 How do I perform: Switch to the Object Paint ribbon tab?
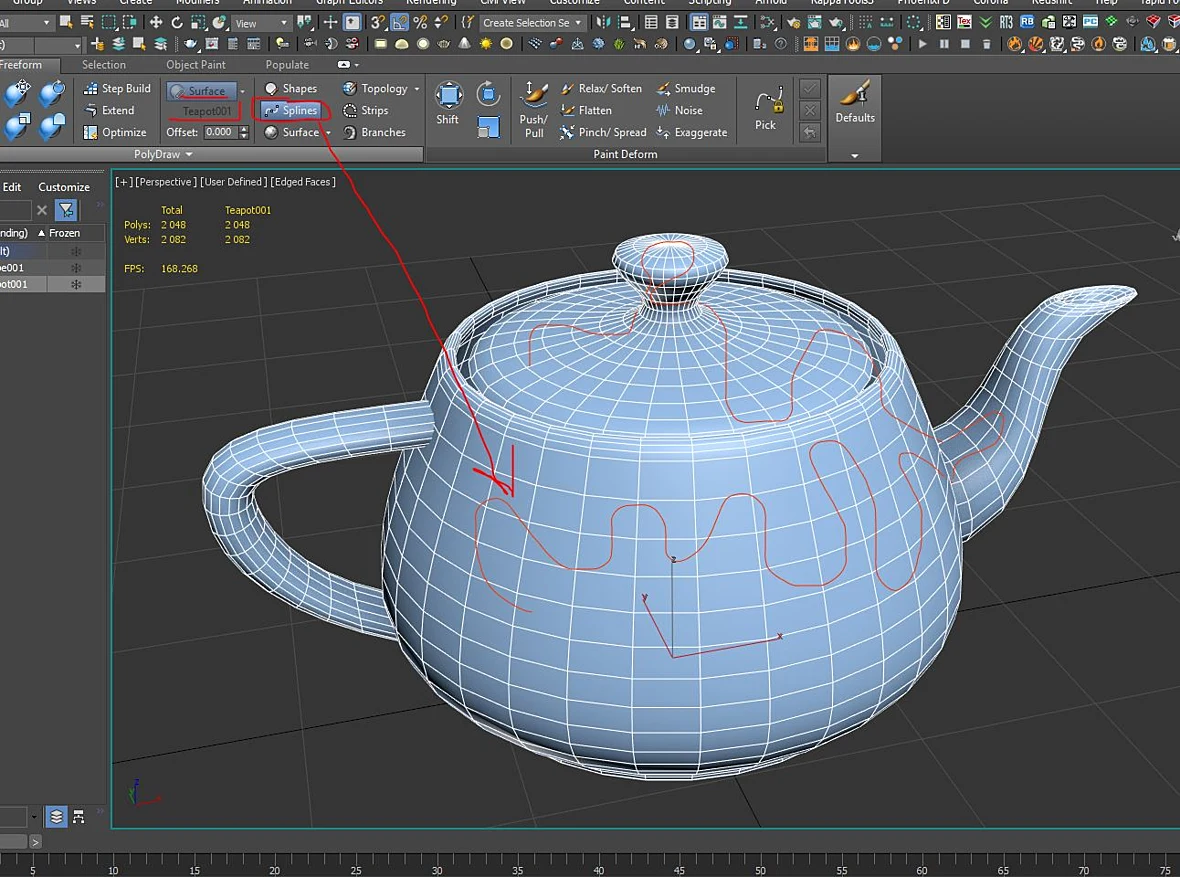(x=196, y=65)
